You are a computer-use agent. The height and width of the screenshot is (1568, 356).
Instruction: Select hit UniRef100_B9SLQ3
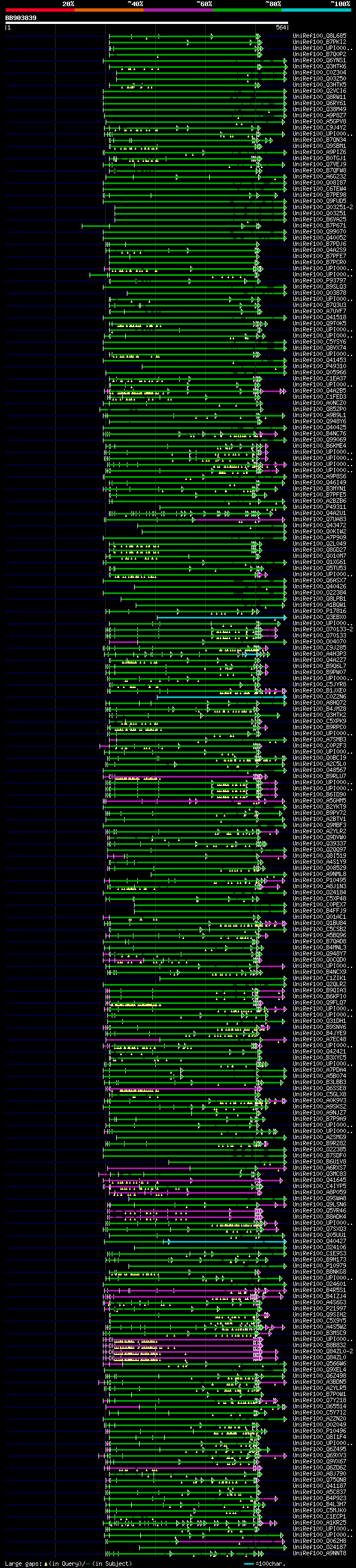tap(319, 286)
